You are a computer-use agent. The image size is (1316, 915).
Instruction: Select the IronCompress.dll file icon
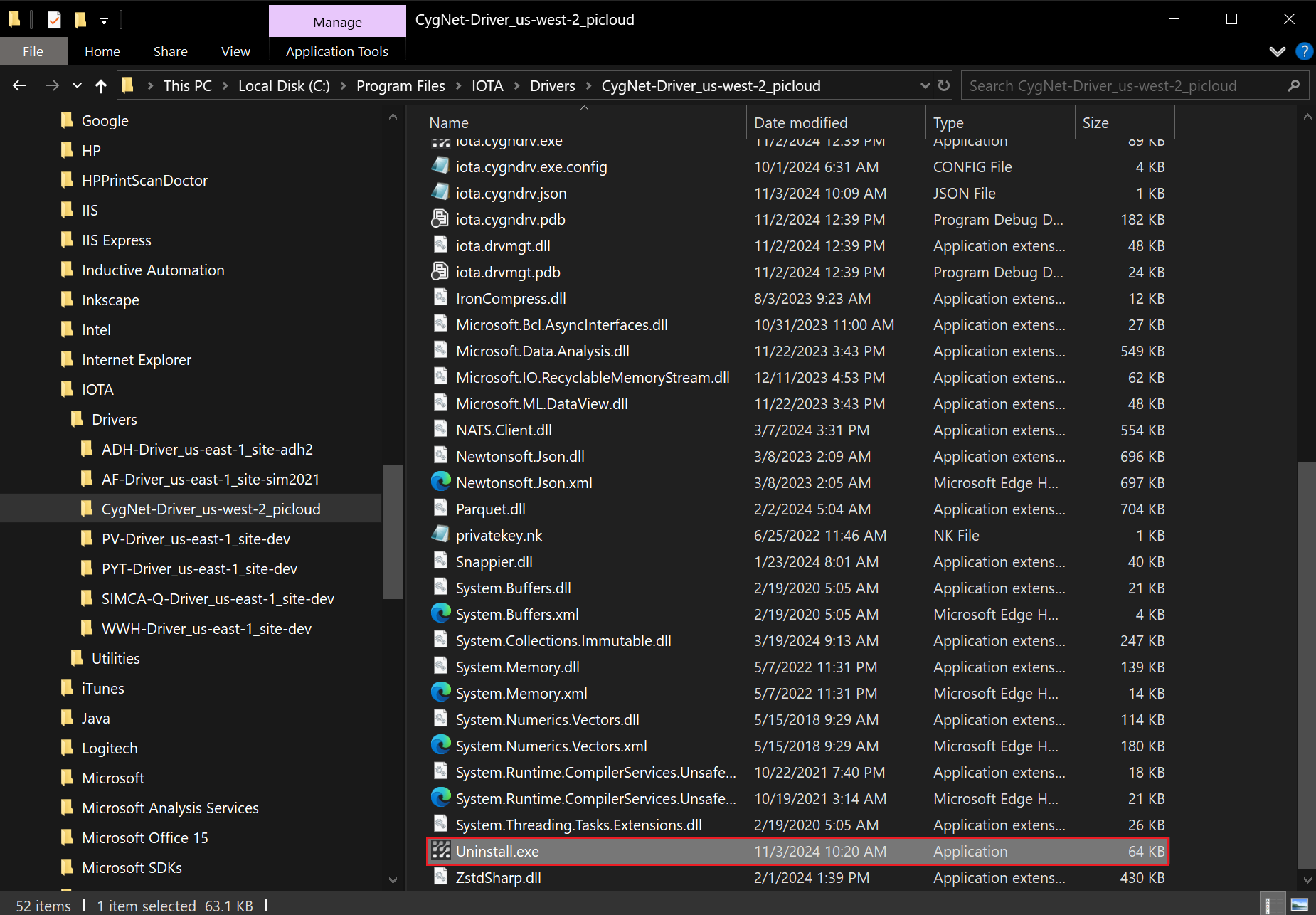pos(440,298)
